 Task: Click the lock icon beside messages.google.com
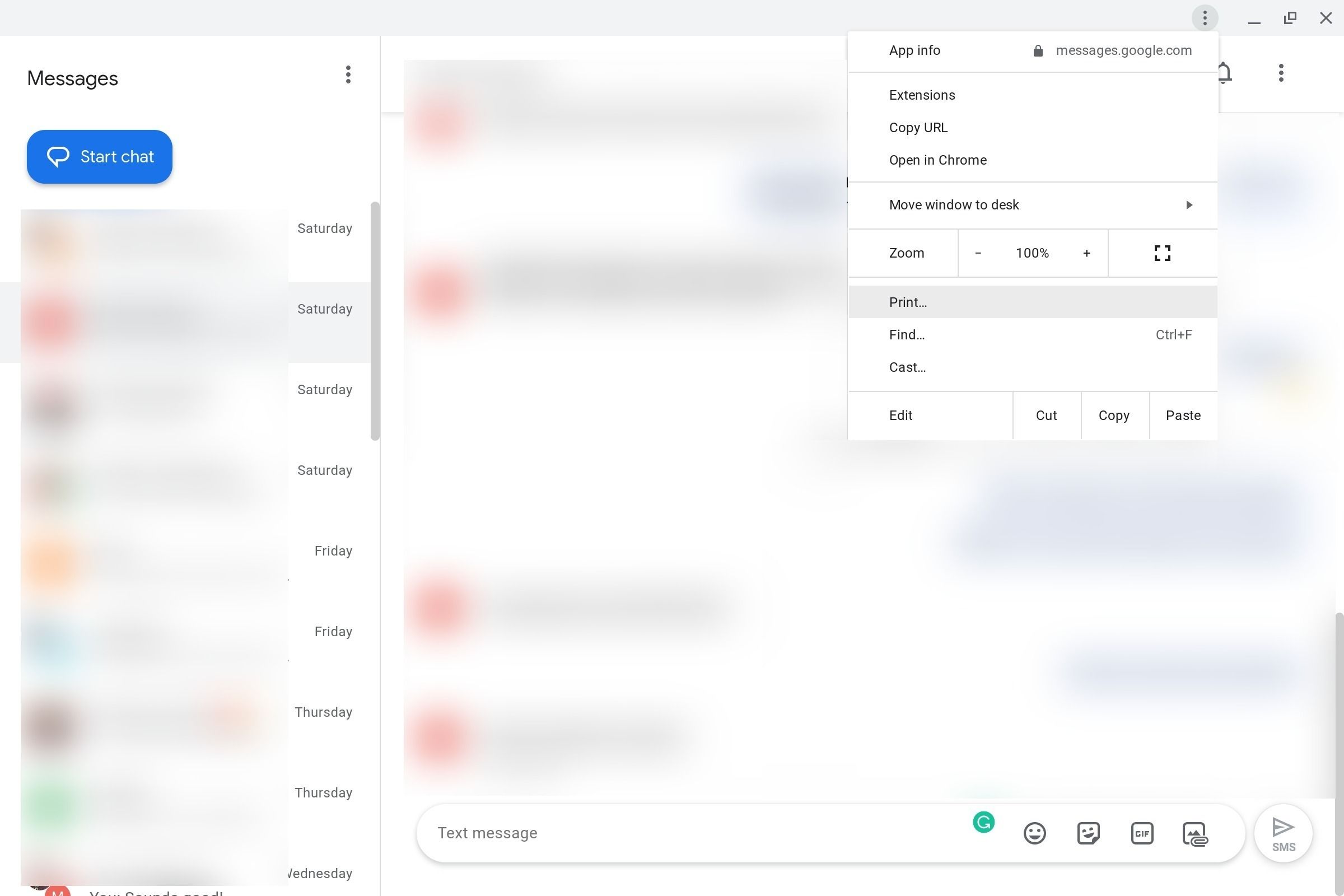(1038, 51)
